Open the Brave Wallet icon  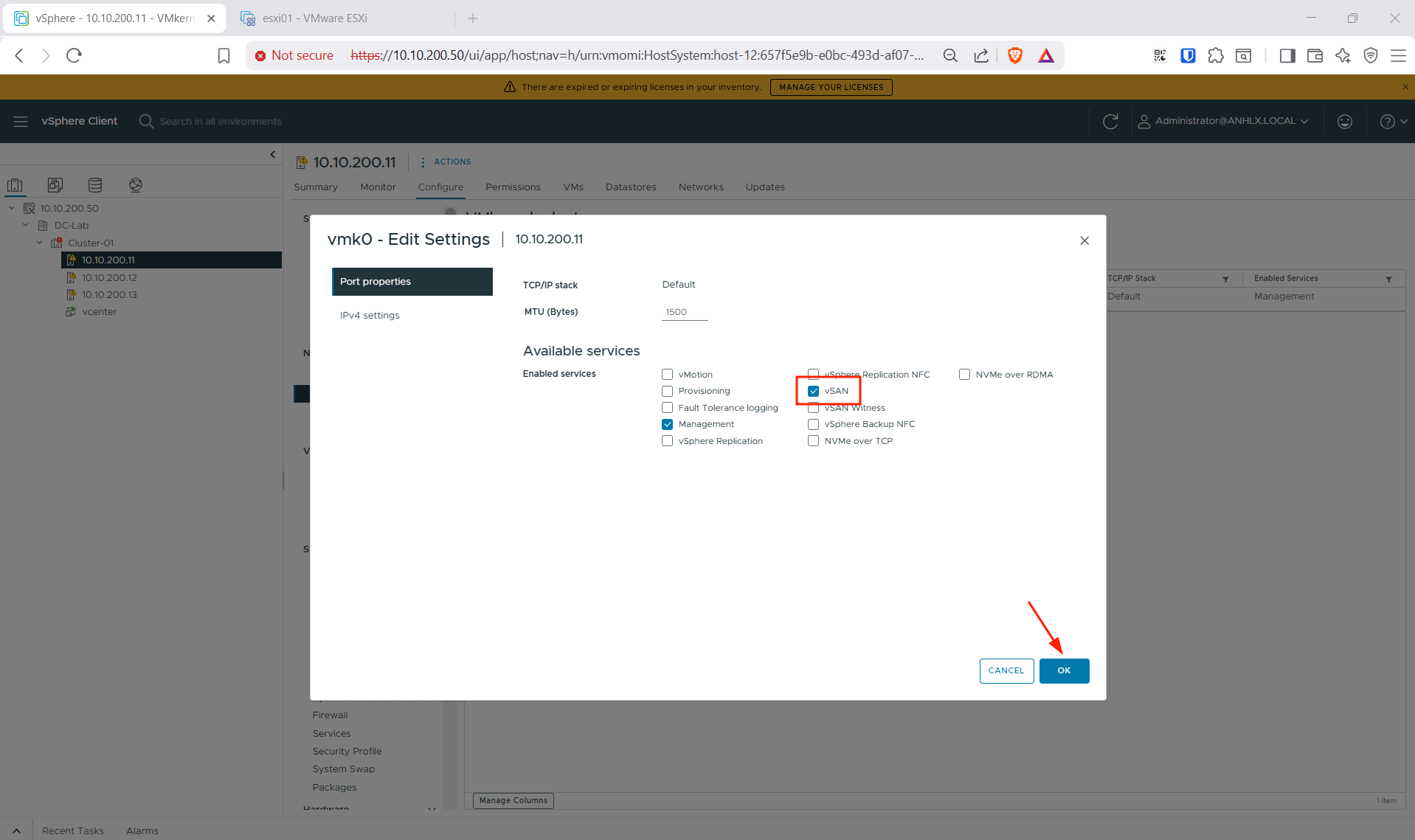(x=1315, y=55)
